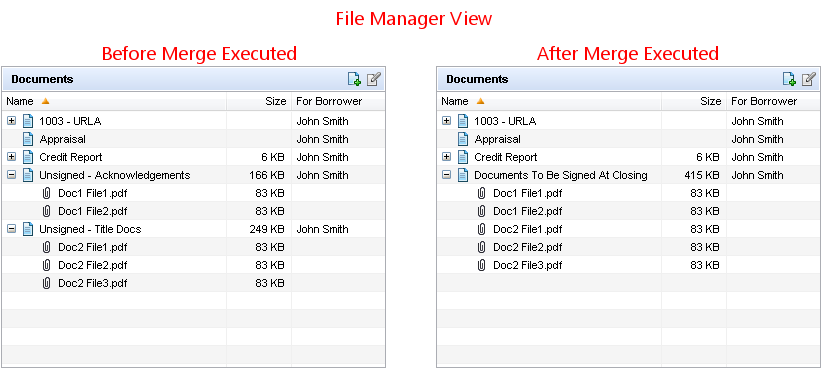This screenshot has height=369, width=822.
Task: Click Doc2 File3.pdf name in Before Merge panel
Action: [93, 284]
